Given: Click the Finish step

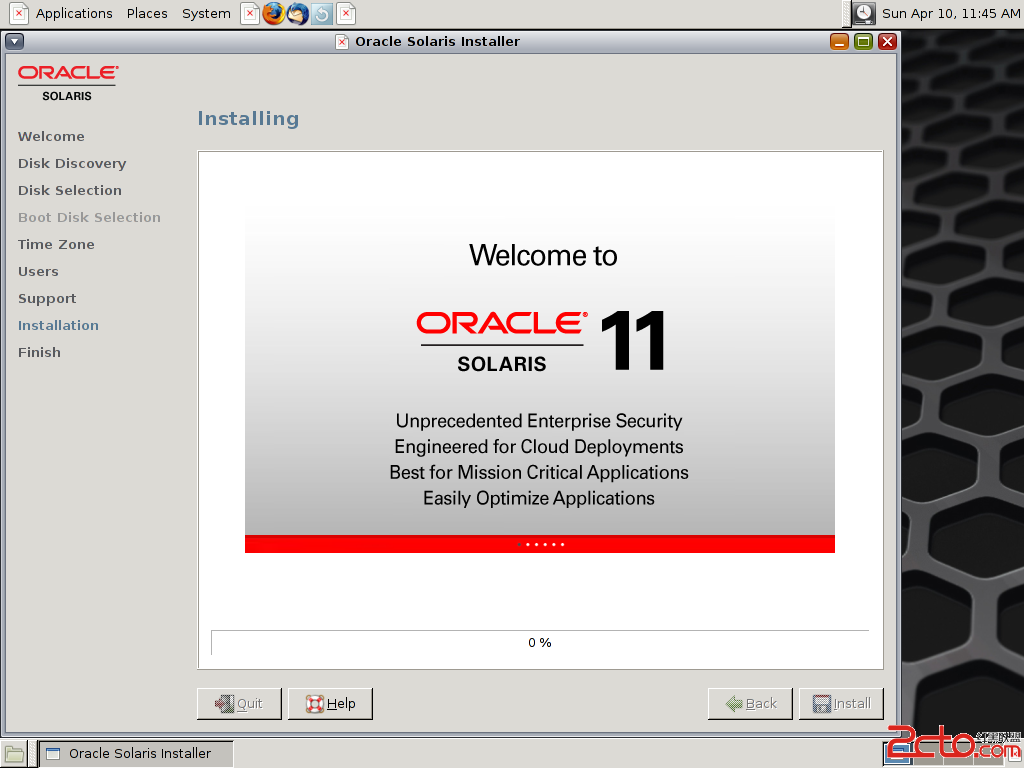Looking at the screenshot, I should click(x=39, y=353).
